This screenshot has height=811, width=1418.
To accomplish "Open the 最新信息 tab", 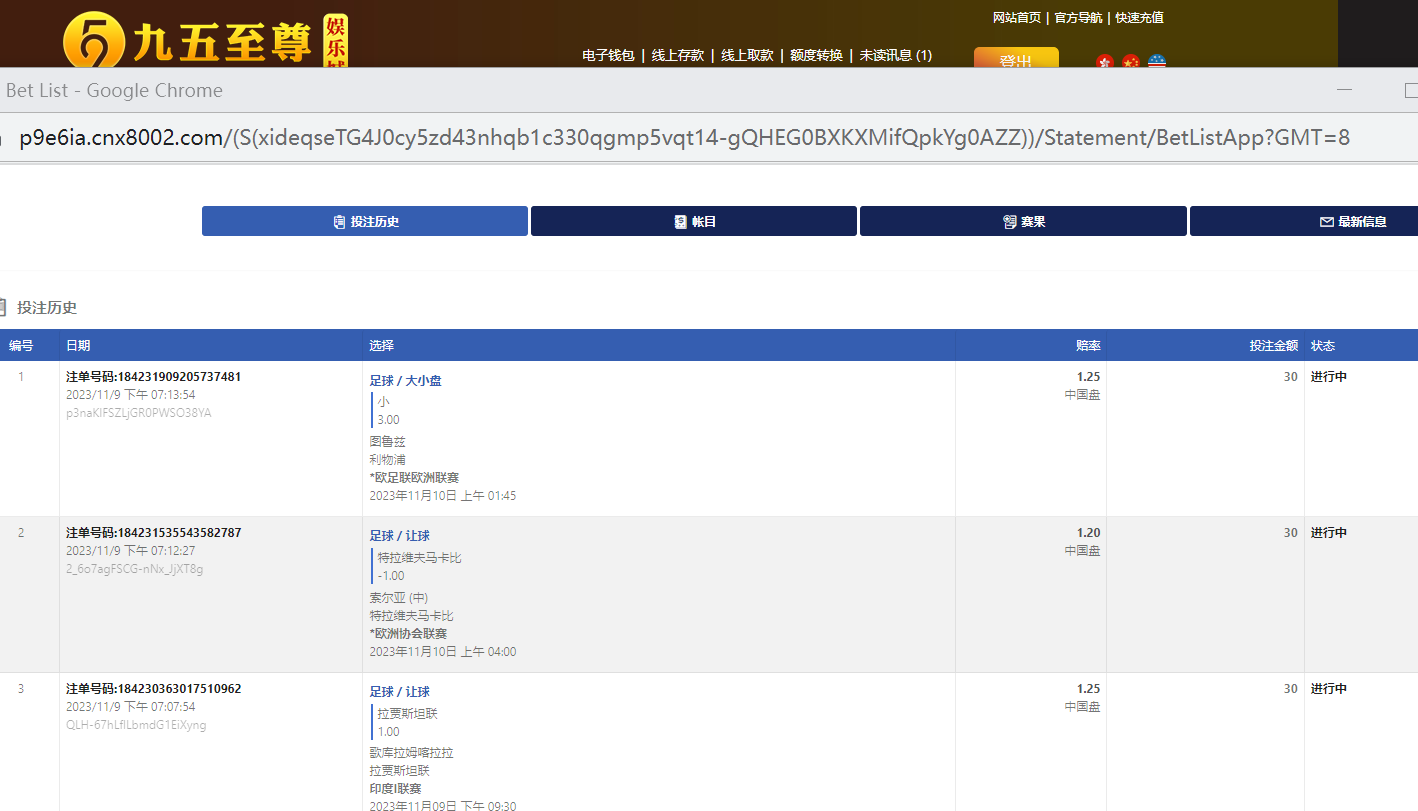I will coord(1304,221).
